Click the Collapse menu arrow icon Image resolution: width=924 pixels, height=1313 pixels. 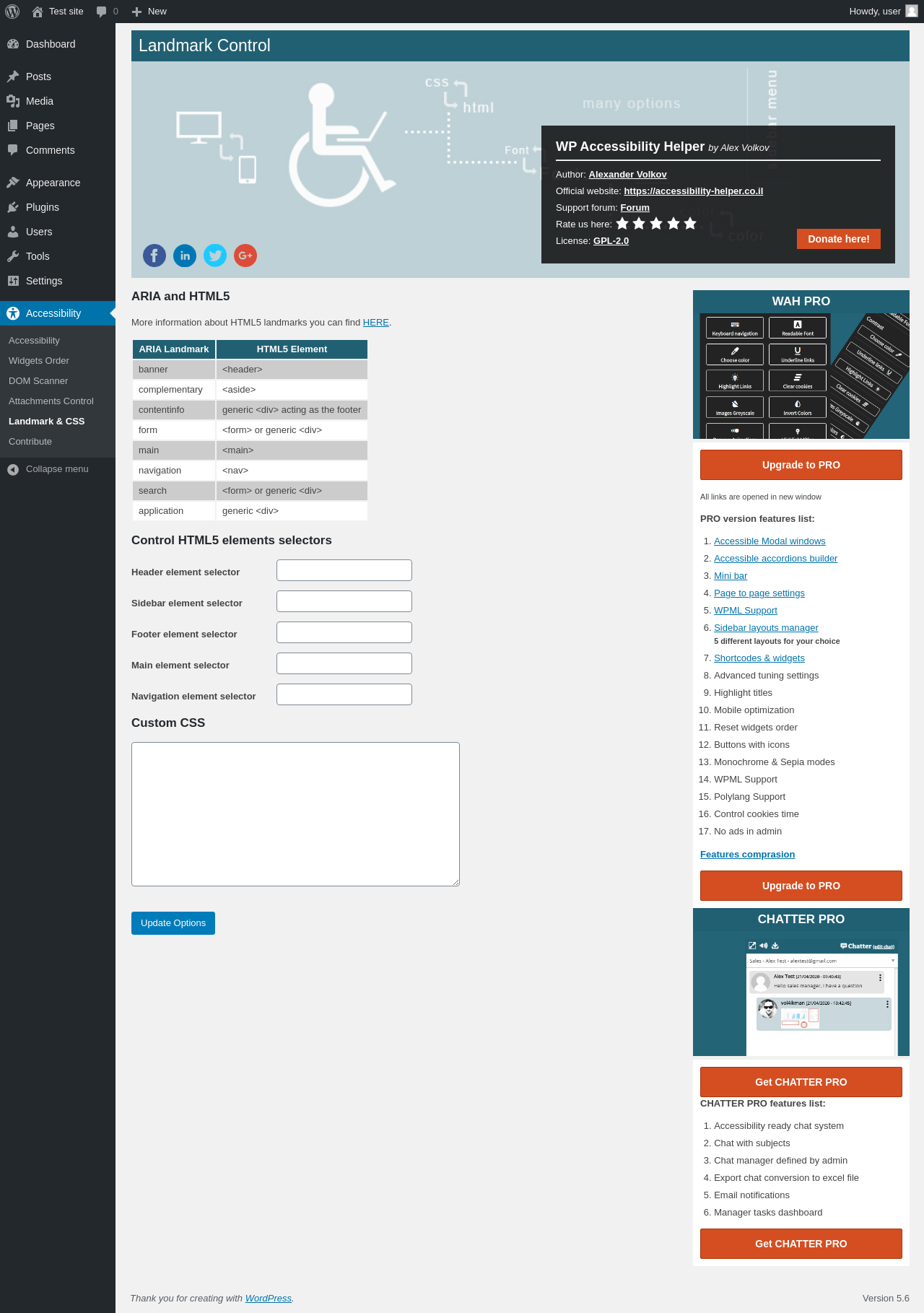13,469
